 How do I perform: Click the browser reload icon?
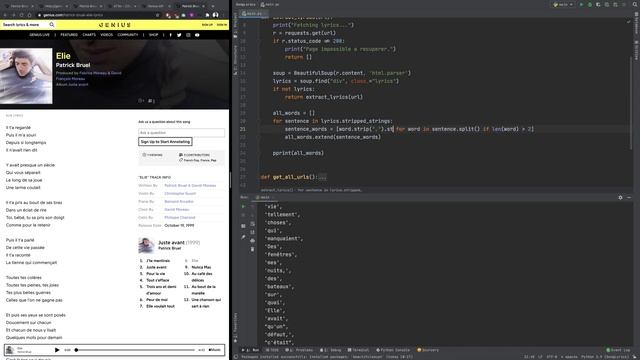pyautogui.click(x=22, y=15)
